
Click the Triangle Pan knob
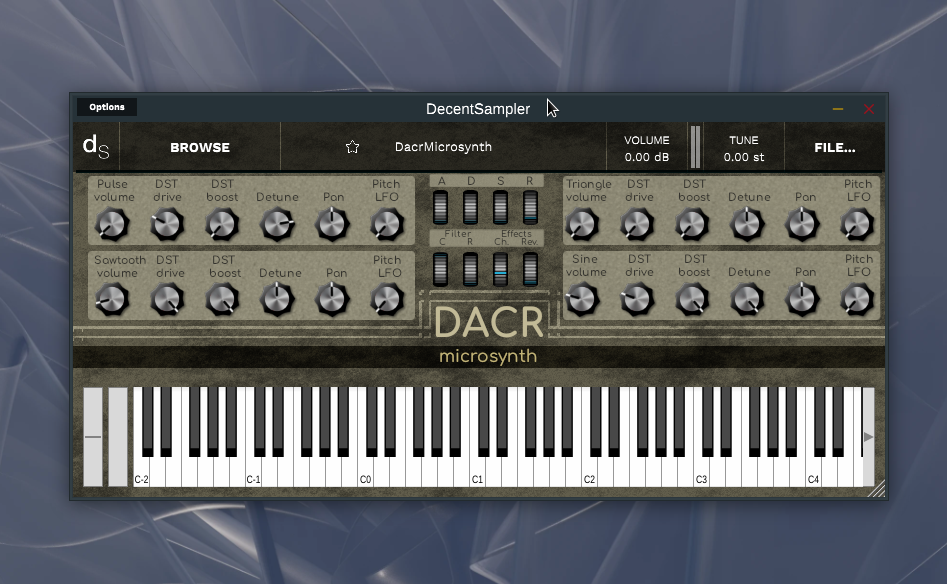[802, 224]
